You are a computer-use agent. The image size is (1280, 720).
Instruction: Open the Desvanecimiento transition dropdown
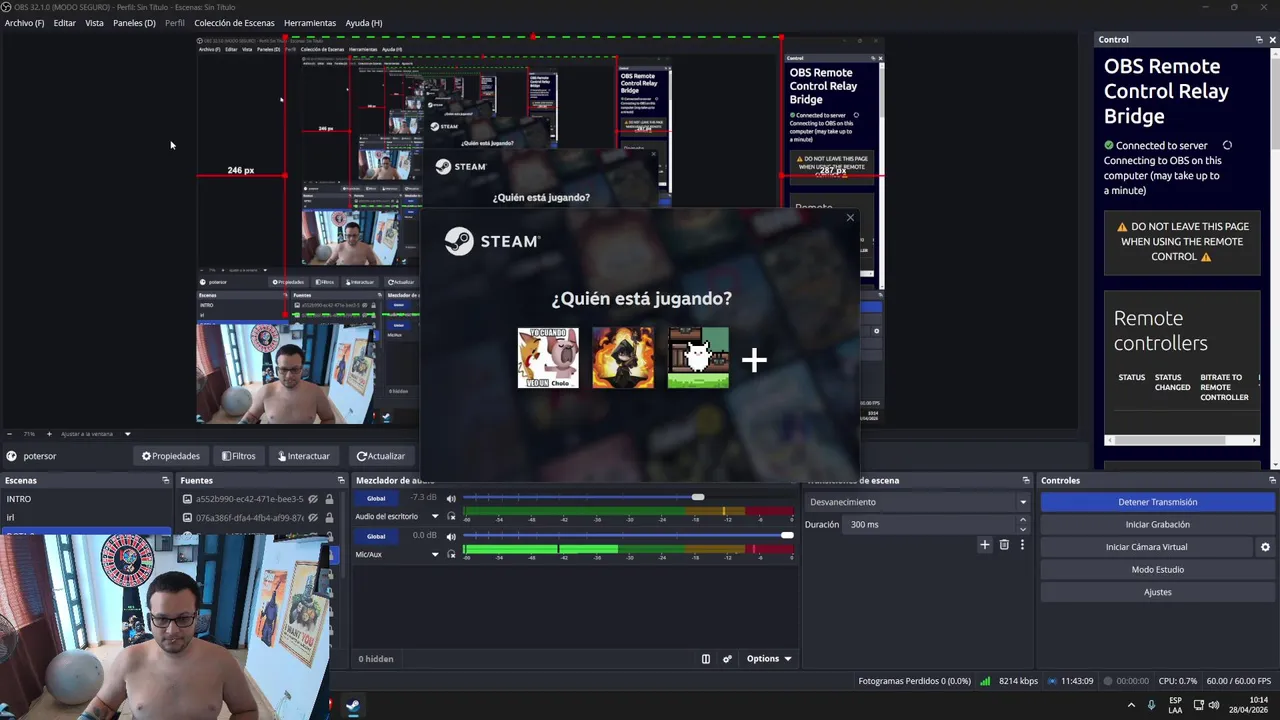tap(917, 502)
